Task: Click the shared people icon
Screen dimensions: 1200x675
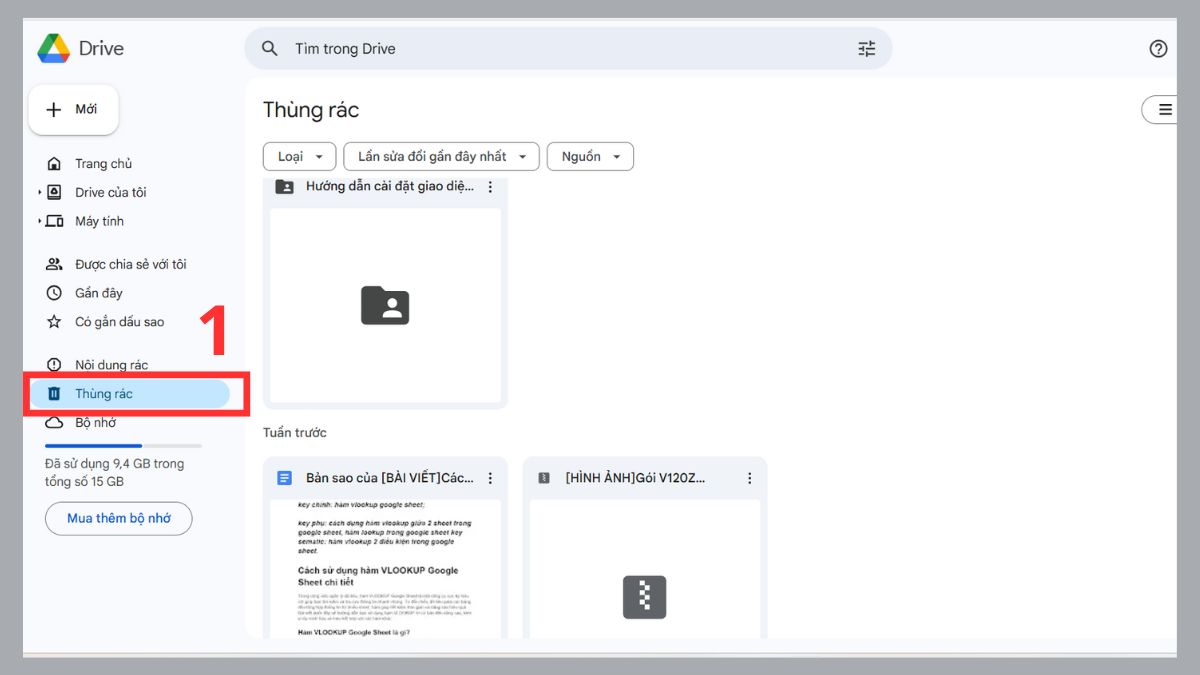Action: (x=55, y=264)
